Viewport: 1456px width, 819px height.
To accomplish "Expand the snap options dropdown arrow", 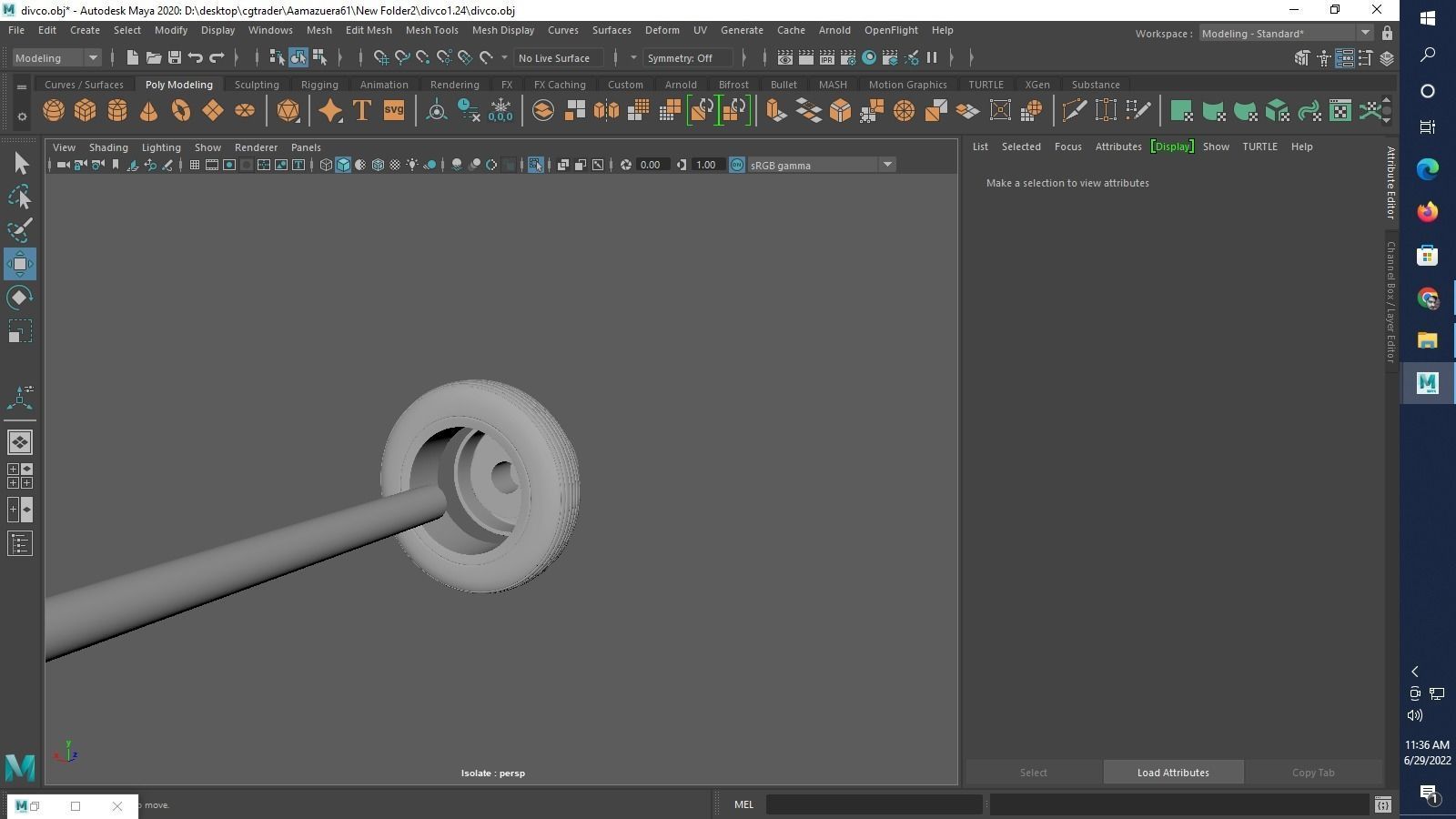I will (504, 57).
